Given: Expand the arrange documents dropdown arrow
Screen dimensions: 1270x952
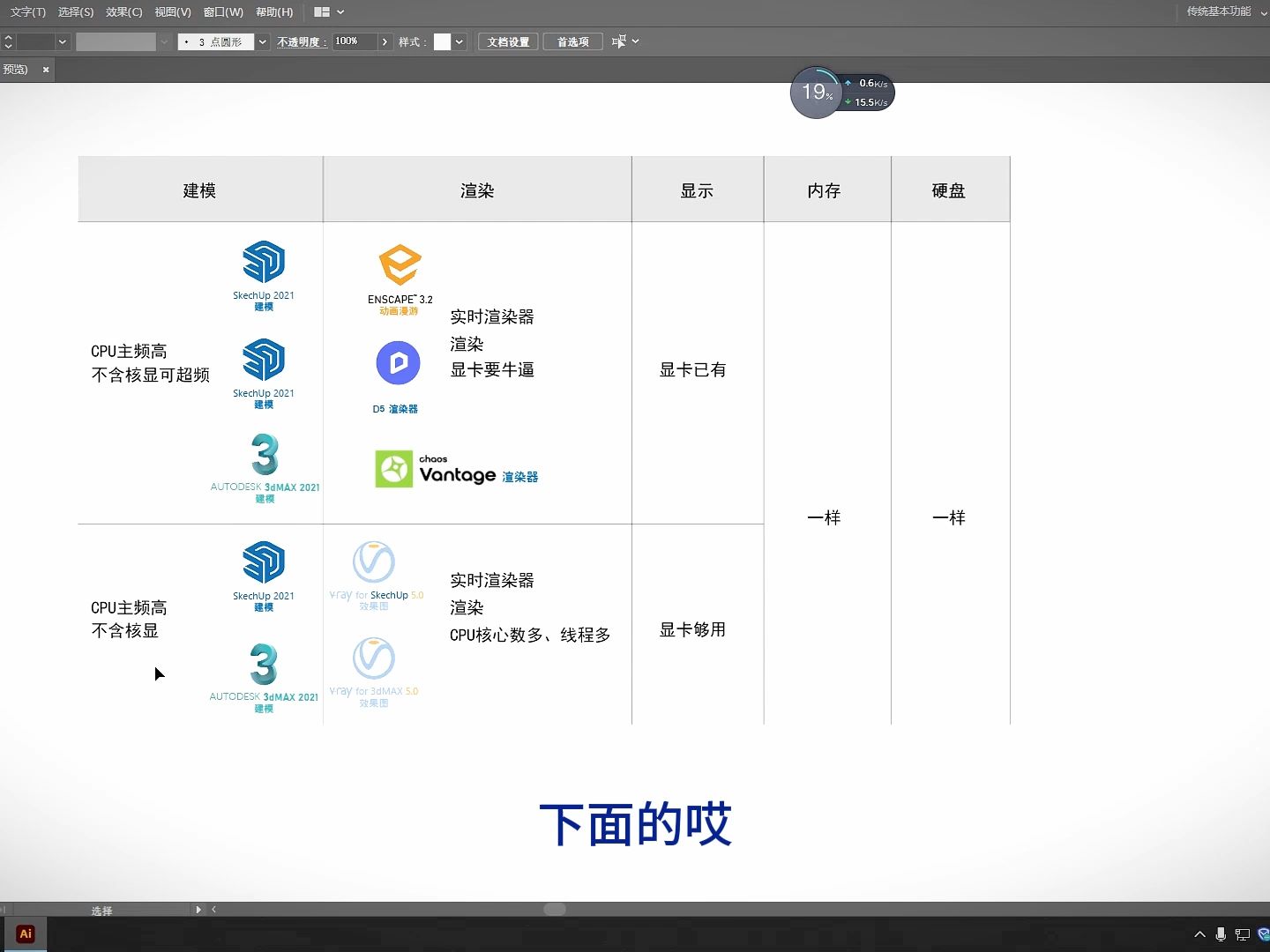Looking at the screenshot, I should click(x=340, y=12).
